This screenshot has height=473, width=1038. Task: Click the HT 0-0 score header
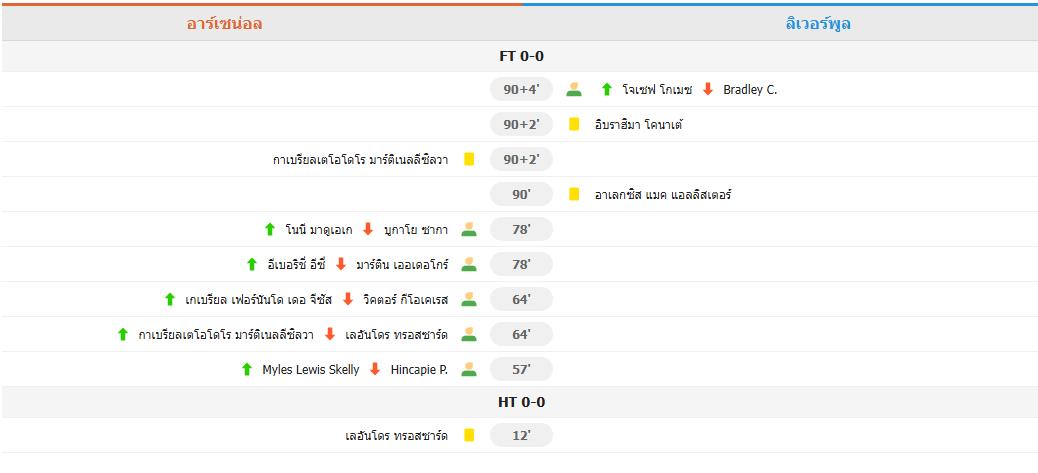pos(521,402)
